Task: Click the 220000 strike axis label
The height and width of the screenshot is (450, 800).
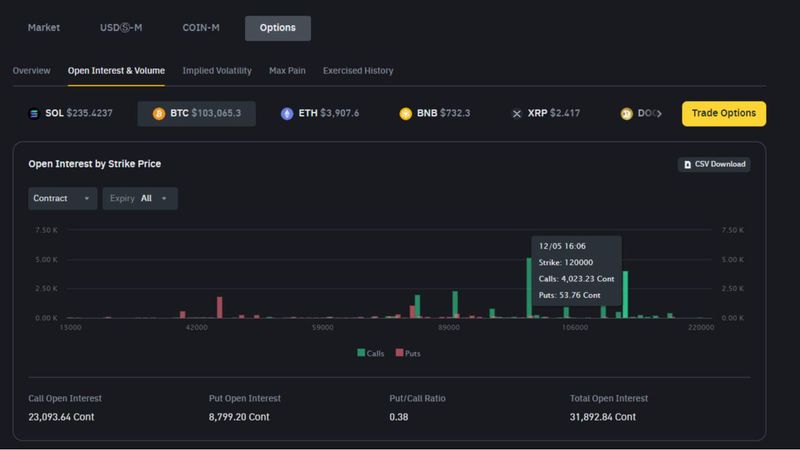Action: (x=701, y=328)
